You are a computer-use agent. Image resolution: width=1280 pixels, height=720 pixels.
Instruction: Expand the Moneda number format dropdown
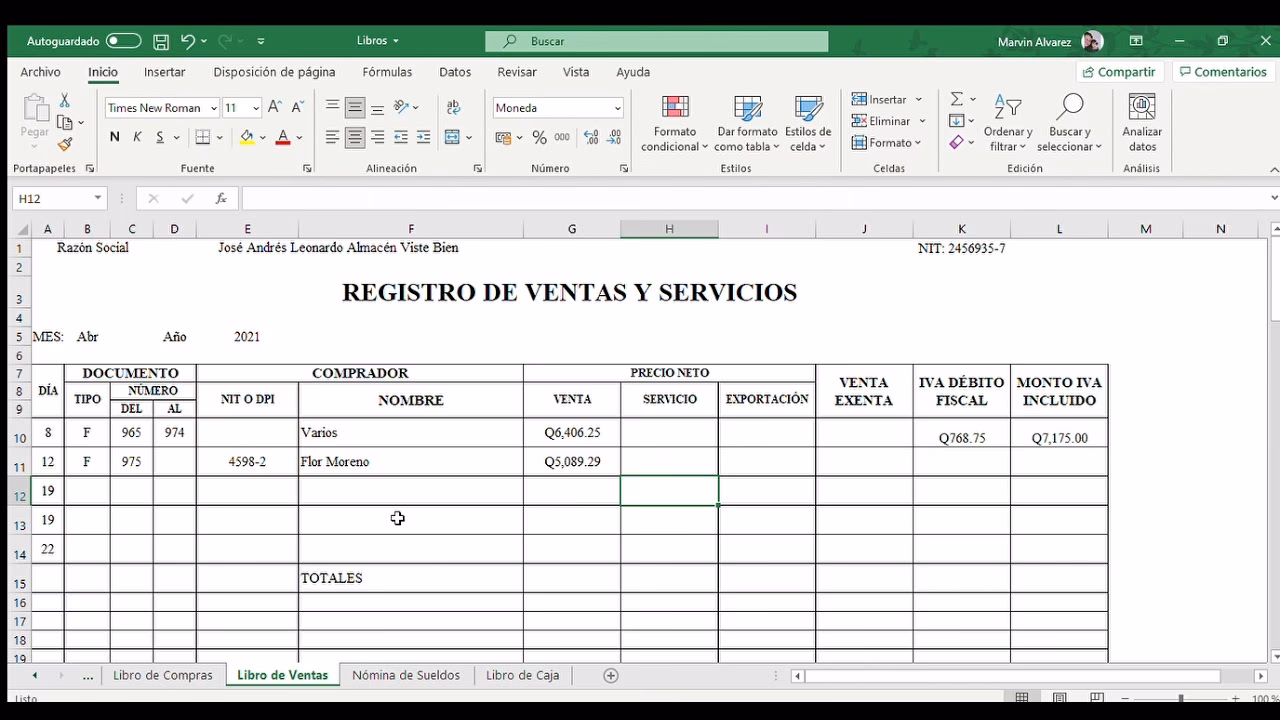(617, 108)
